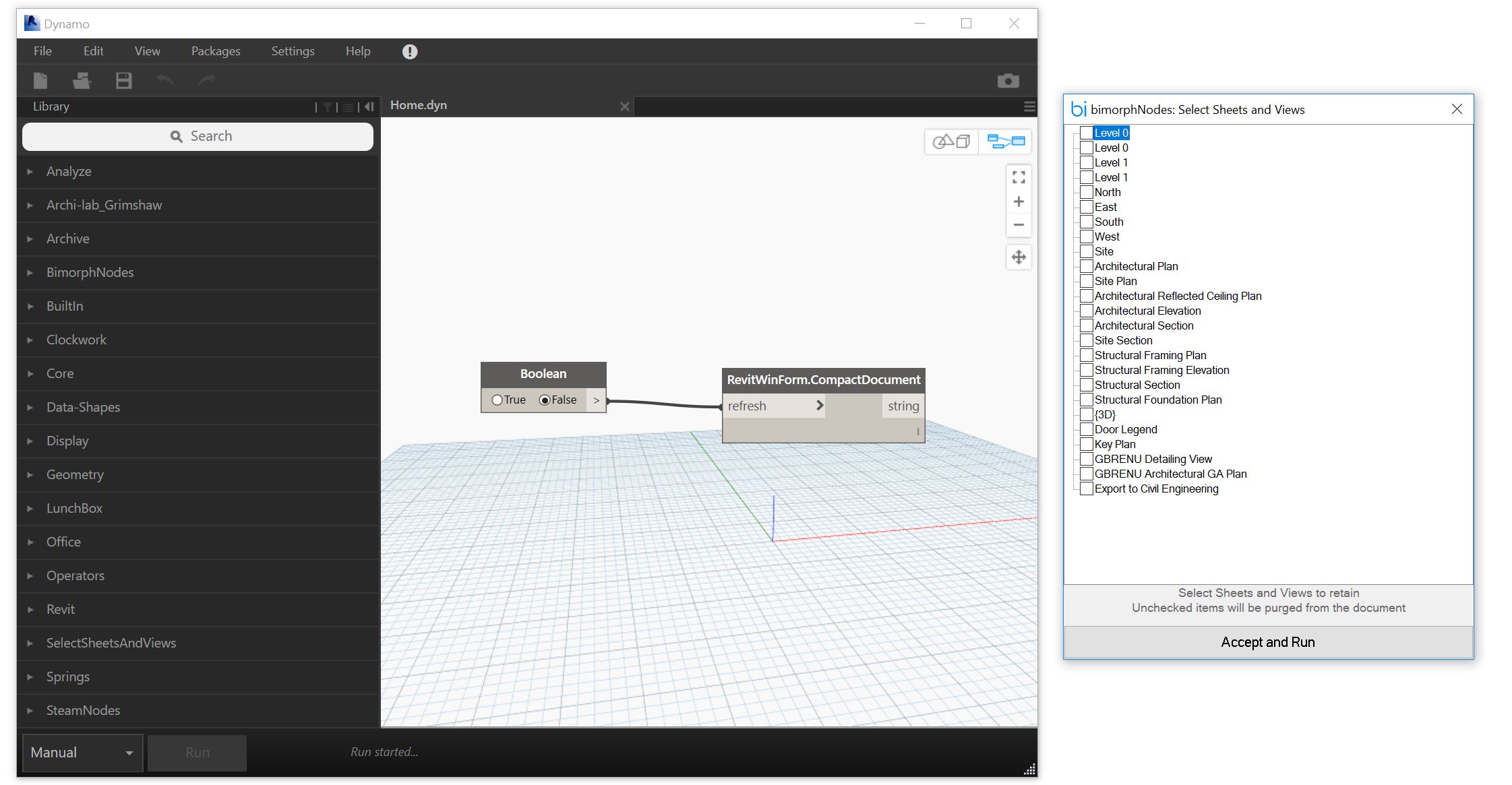
Task: Click the Run button
Action: (x=197, y=752)
